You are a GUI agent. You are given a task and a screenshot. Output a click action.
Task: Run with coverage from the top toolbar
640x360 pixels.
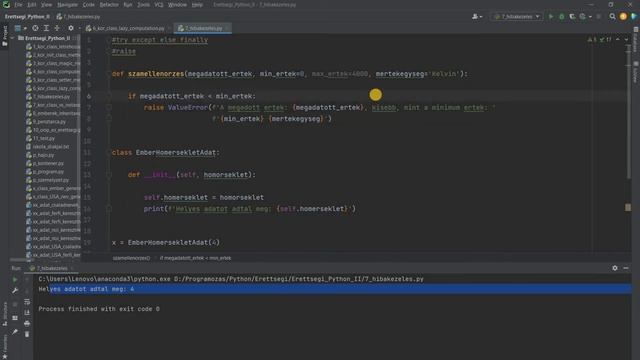pos(572,17)
